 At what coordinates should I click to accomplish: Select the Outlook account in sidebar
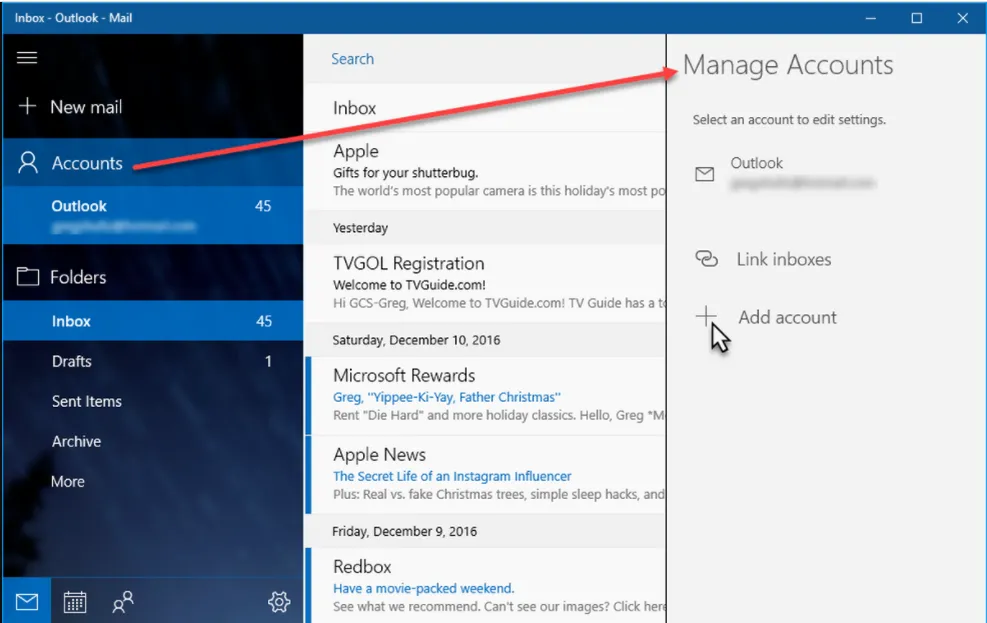[x=152, y=215]
